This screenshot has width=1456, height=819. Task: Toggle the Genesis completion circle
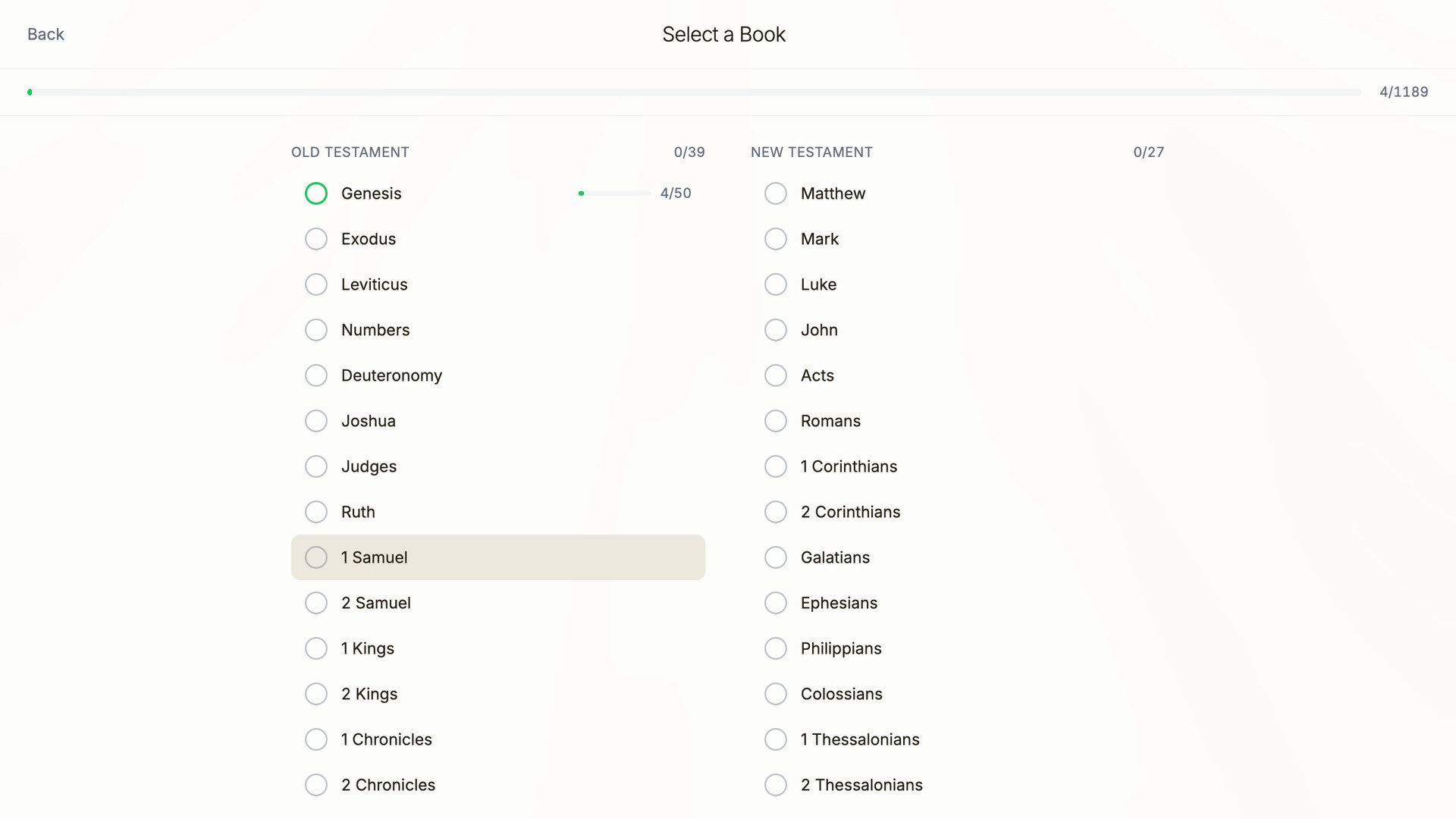coord(316,193)
